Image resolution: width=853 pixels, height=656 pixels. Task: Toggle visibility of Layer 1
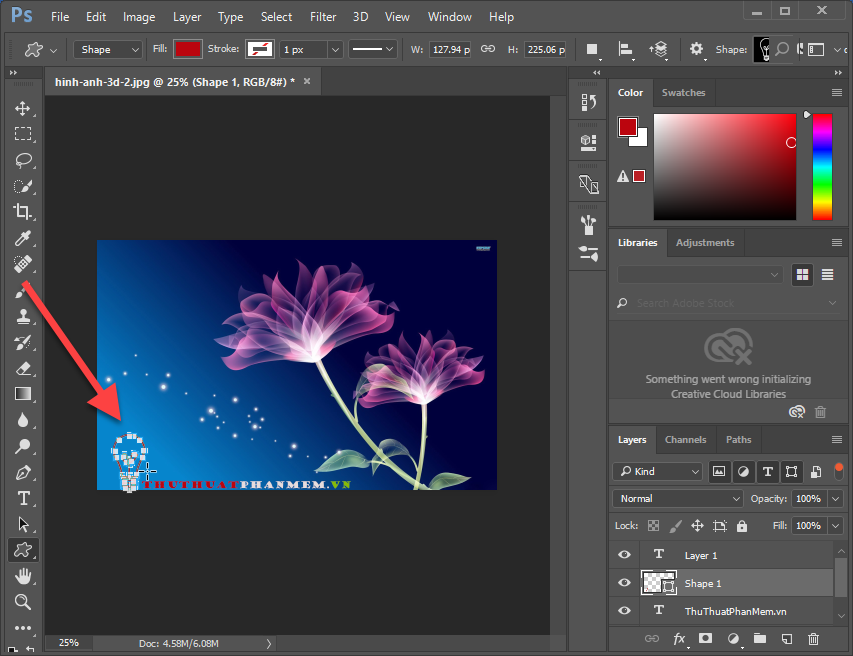click(x=623, y=555)
